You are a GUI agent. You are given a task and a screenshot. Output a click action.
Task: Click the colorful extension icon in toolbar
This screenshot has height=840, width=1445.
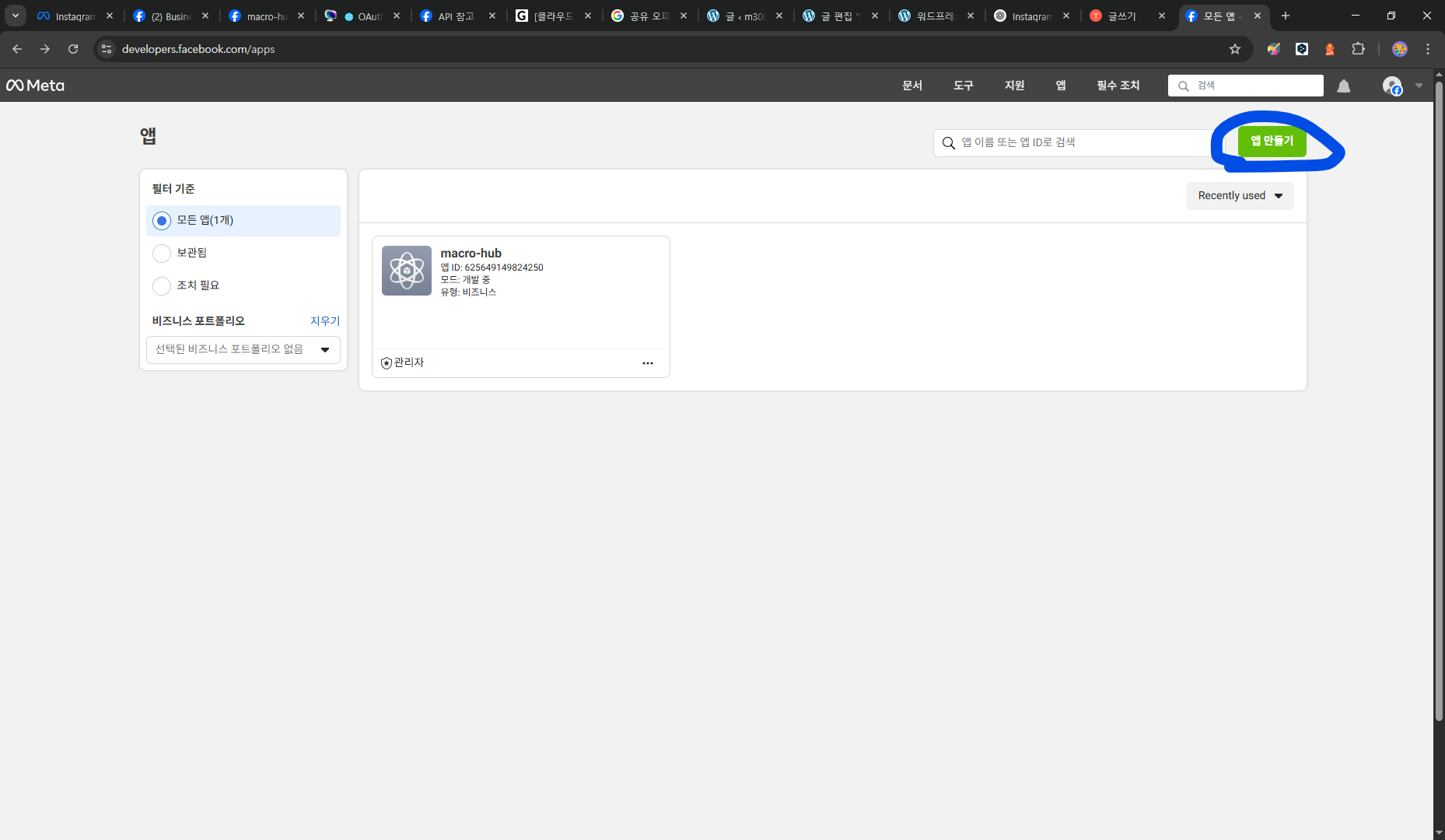click(x=1274, y=49)
